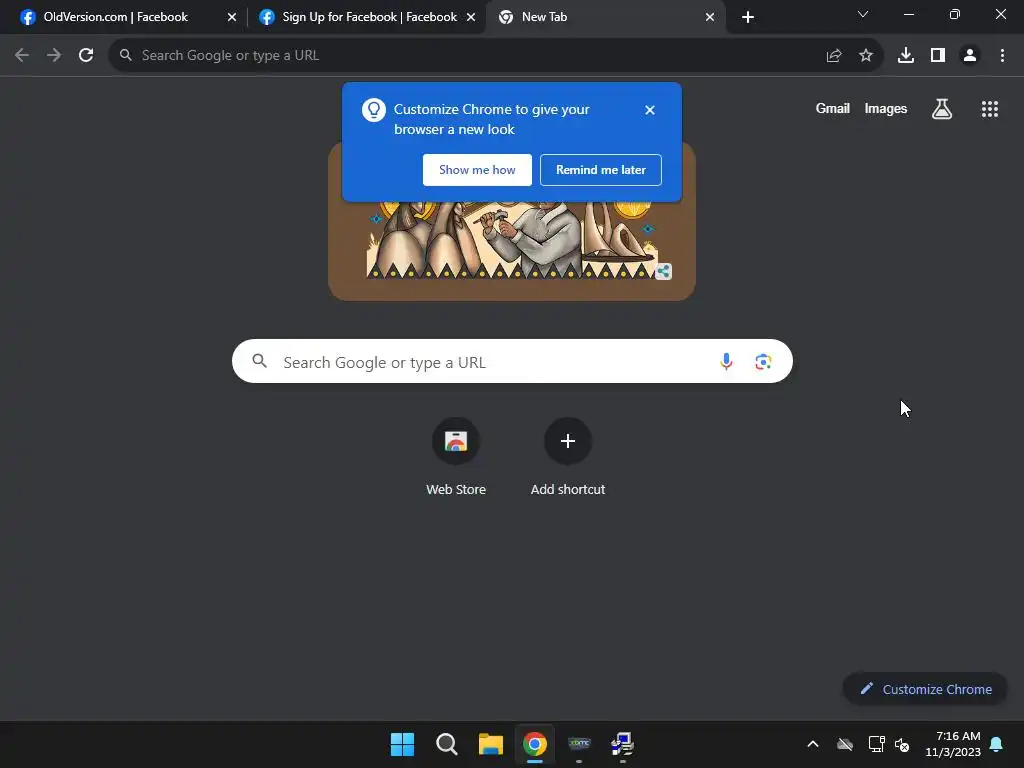Screen dimensions: 1024x768
Task: Open the Gmail link
Action: 833,108
